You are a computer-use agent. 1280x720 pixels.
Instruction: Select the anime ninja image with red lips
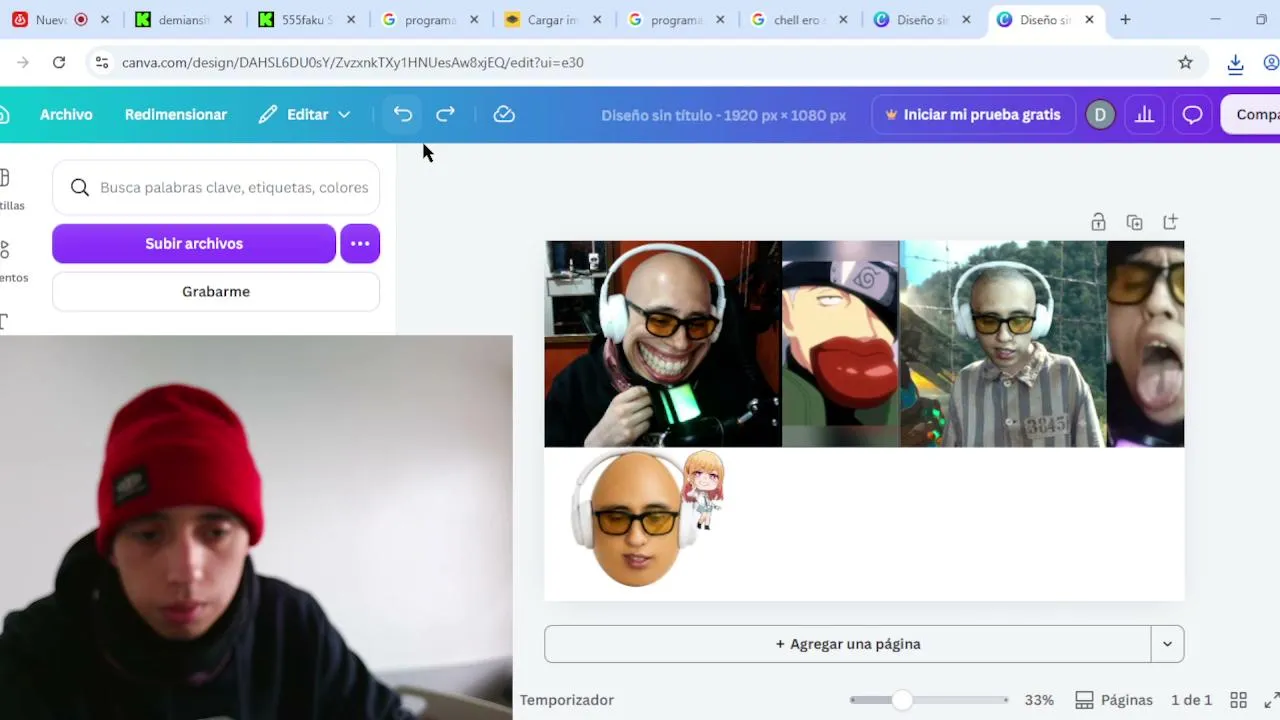point(841,344)
